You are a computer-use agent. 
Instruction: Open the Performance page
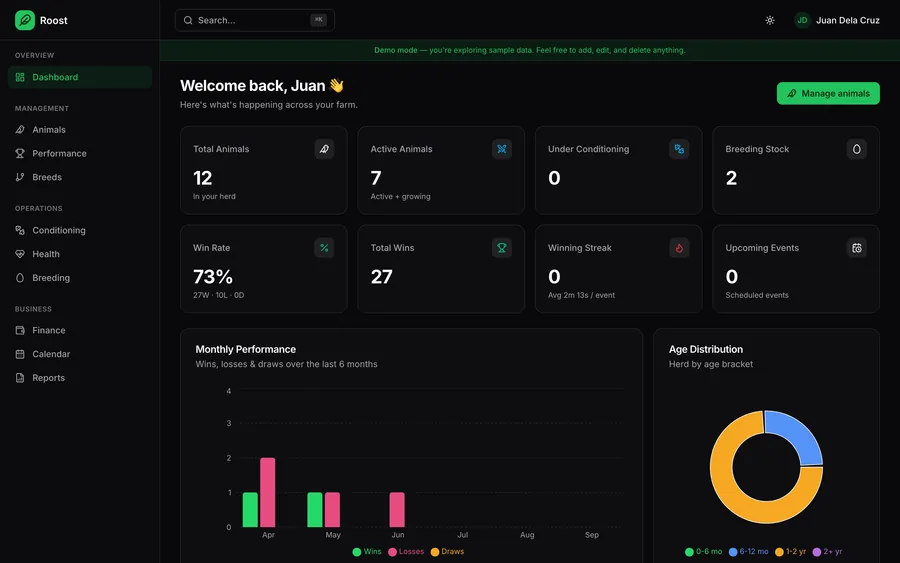80,153
